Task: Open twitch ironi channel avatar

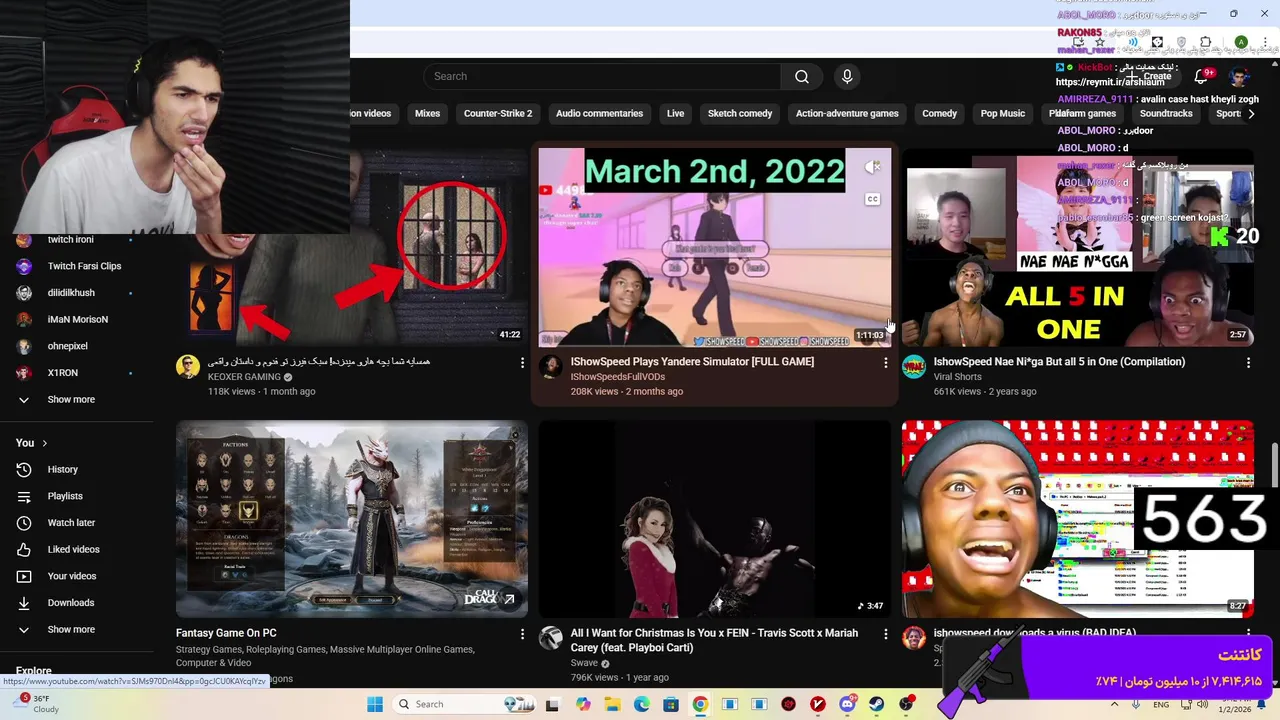Action: (x=24, y=240)
